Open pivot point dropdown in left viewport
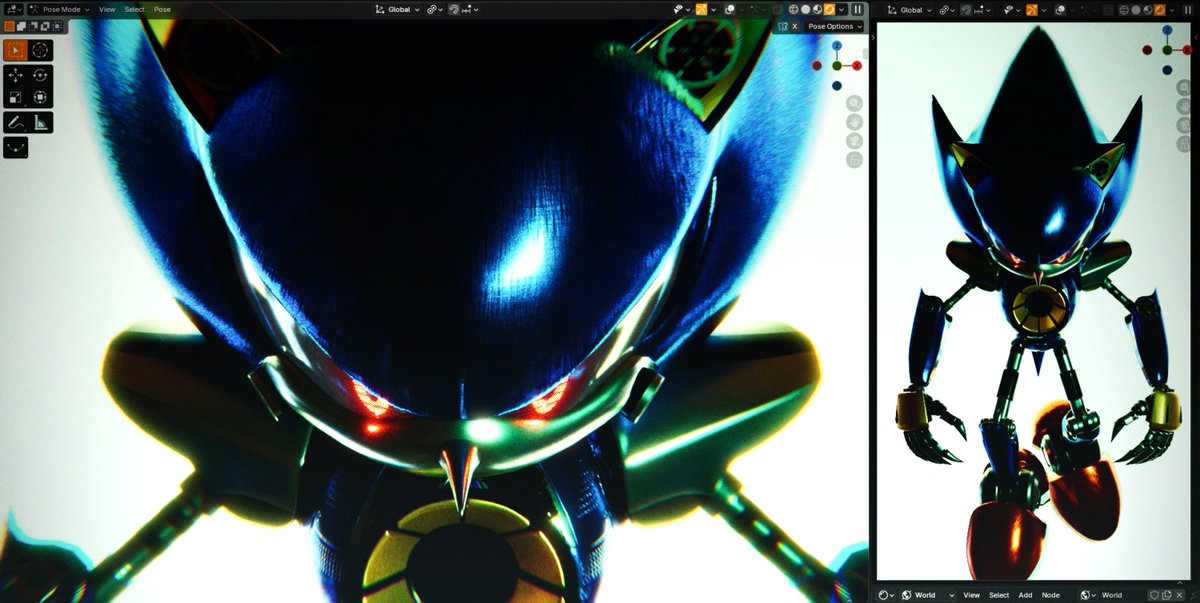 coord(435,9)
